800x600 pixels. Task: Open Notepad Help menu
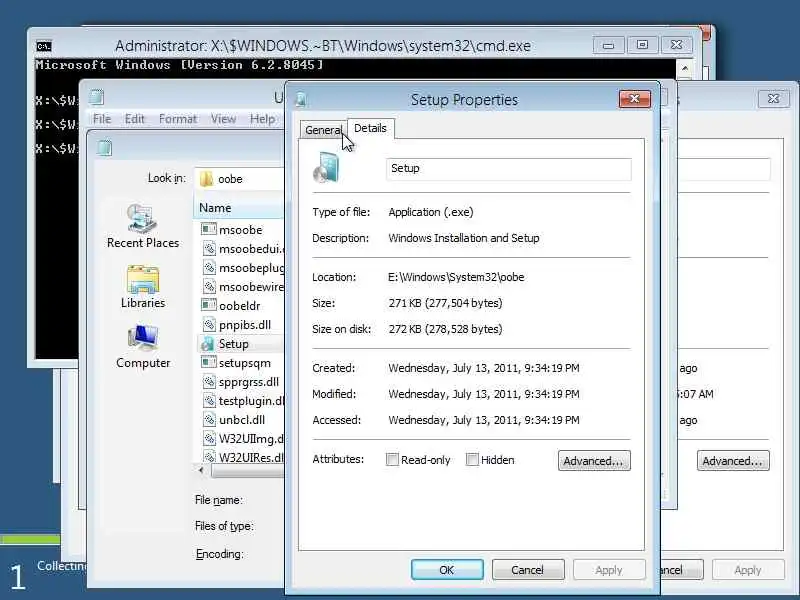(262, 119)
